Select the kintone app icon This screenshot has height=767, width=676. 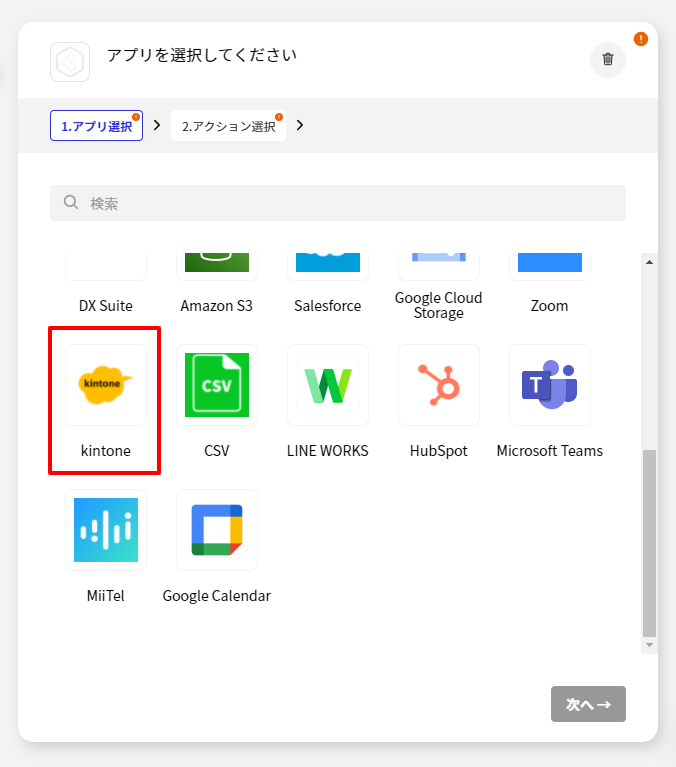(106, 385)
